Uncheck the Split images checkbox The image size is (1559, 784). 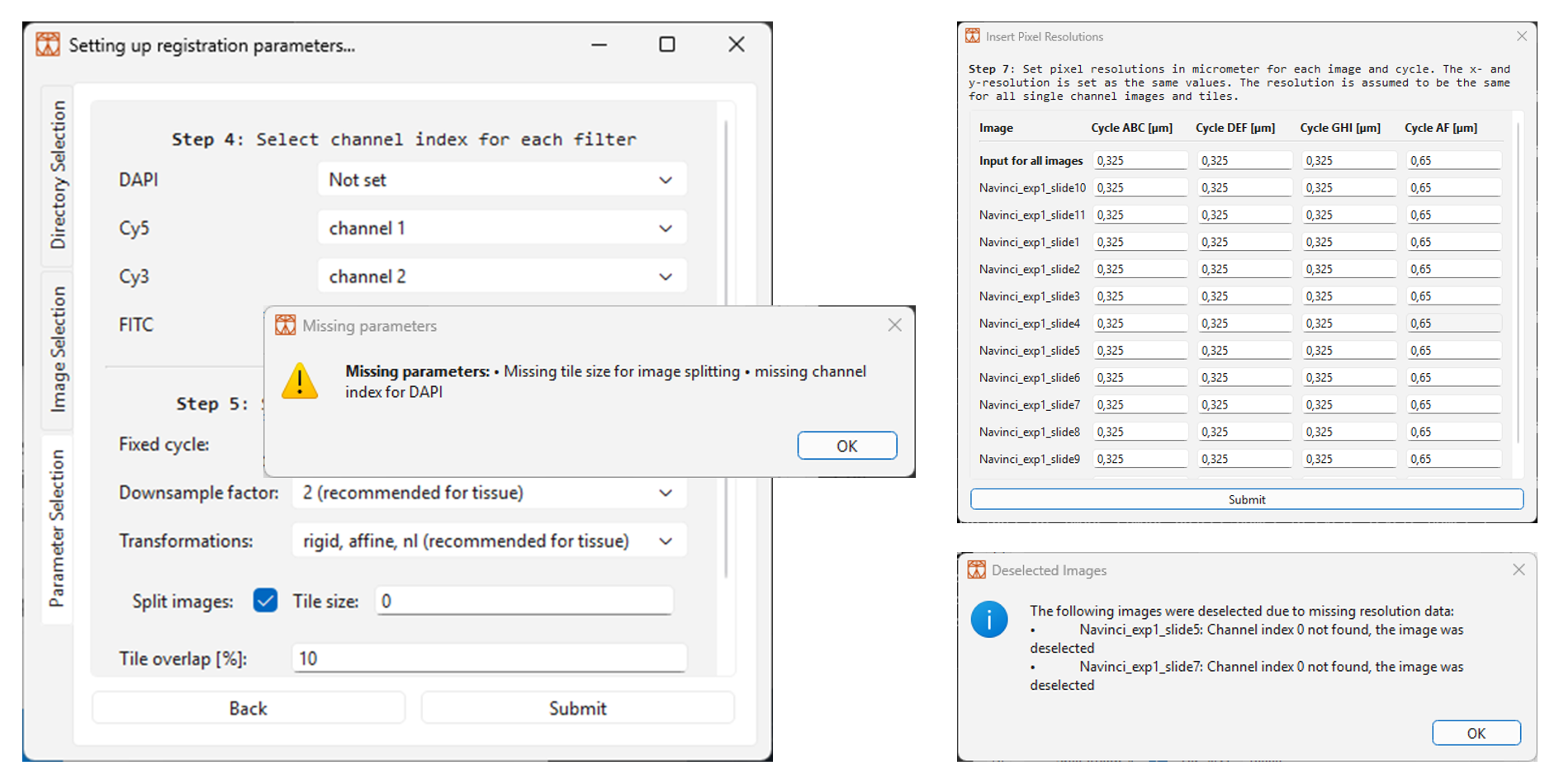tap(265, 601)
